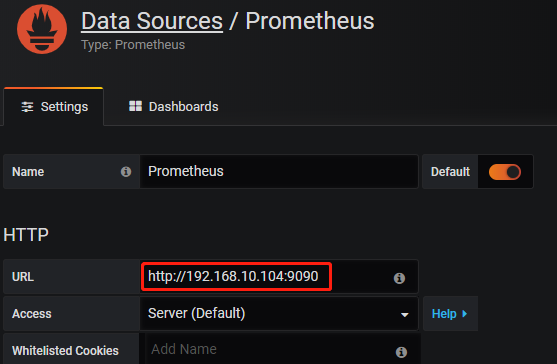Switch to the Dashboards tab

coord(174,107)
